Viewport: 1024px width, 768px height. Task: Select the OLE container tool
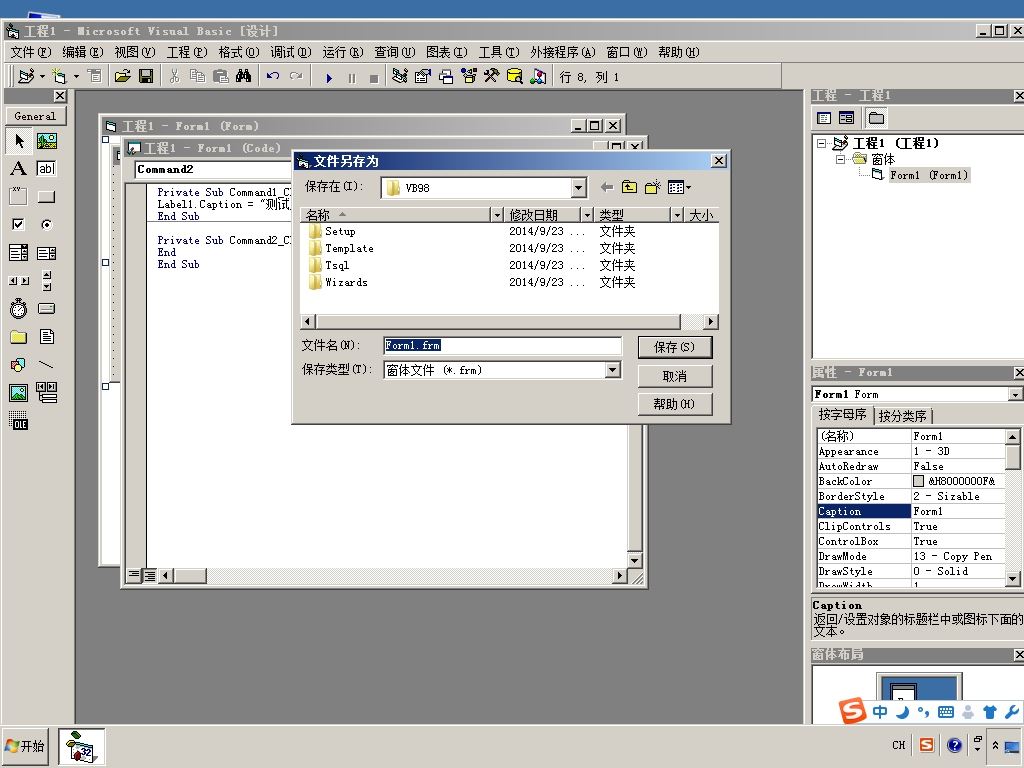[x=19, y=421]
